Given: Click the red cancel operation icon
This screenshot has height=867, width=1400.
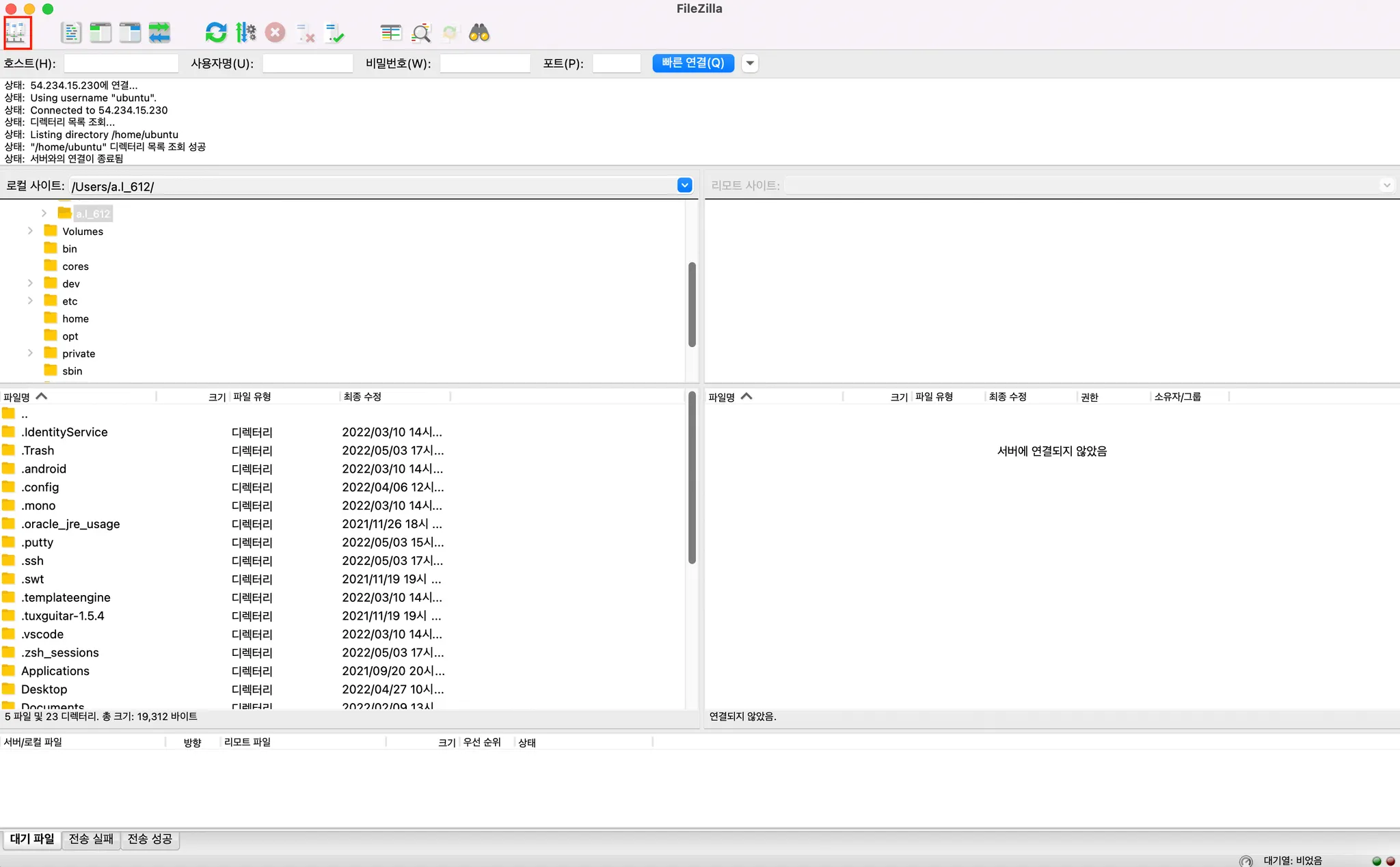Looking at the screenshot, I should tap(275, 33).
